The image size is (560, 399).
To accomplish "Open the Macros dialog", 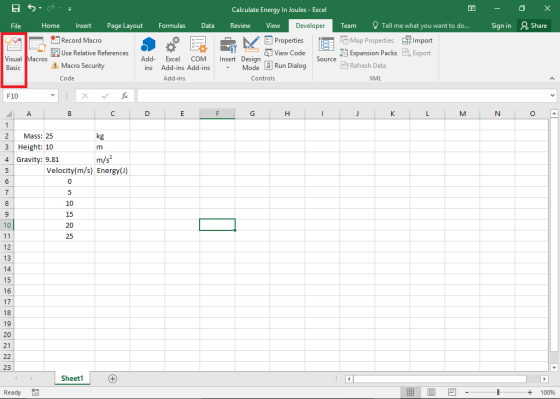I will click(37, 50).
